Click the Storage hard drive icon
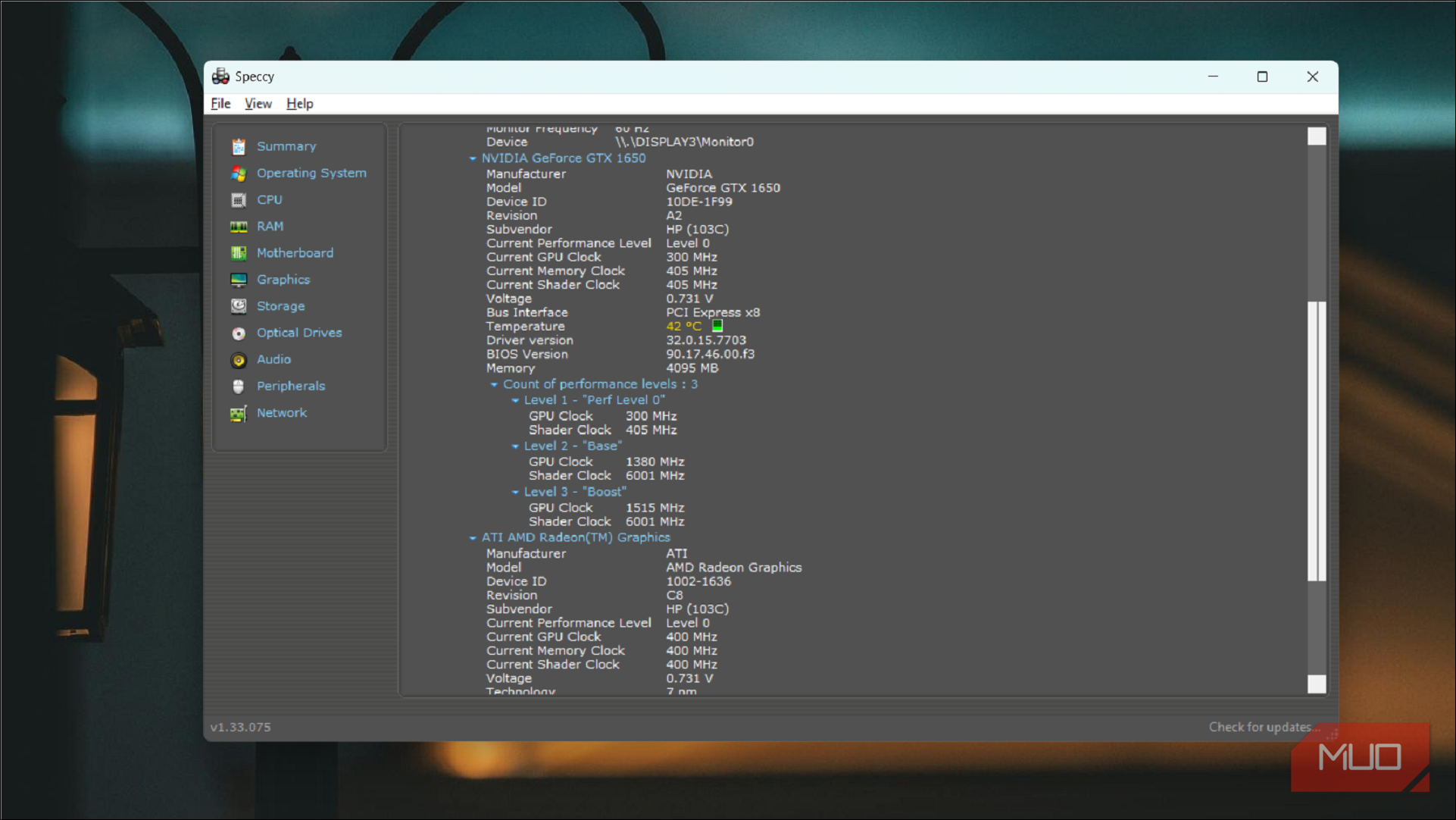This screenshot has height=820, width=1456. coord(239,306)
